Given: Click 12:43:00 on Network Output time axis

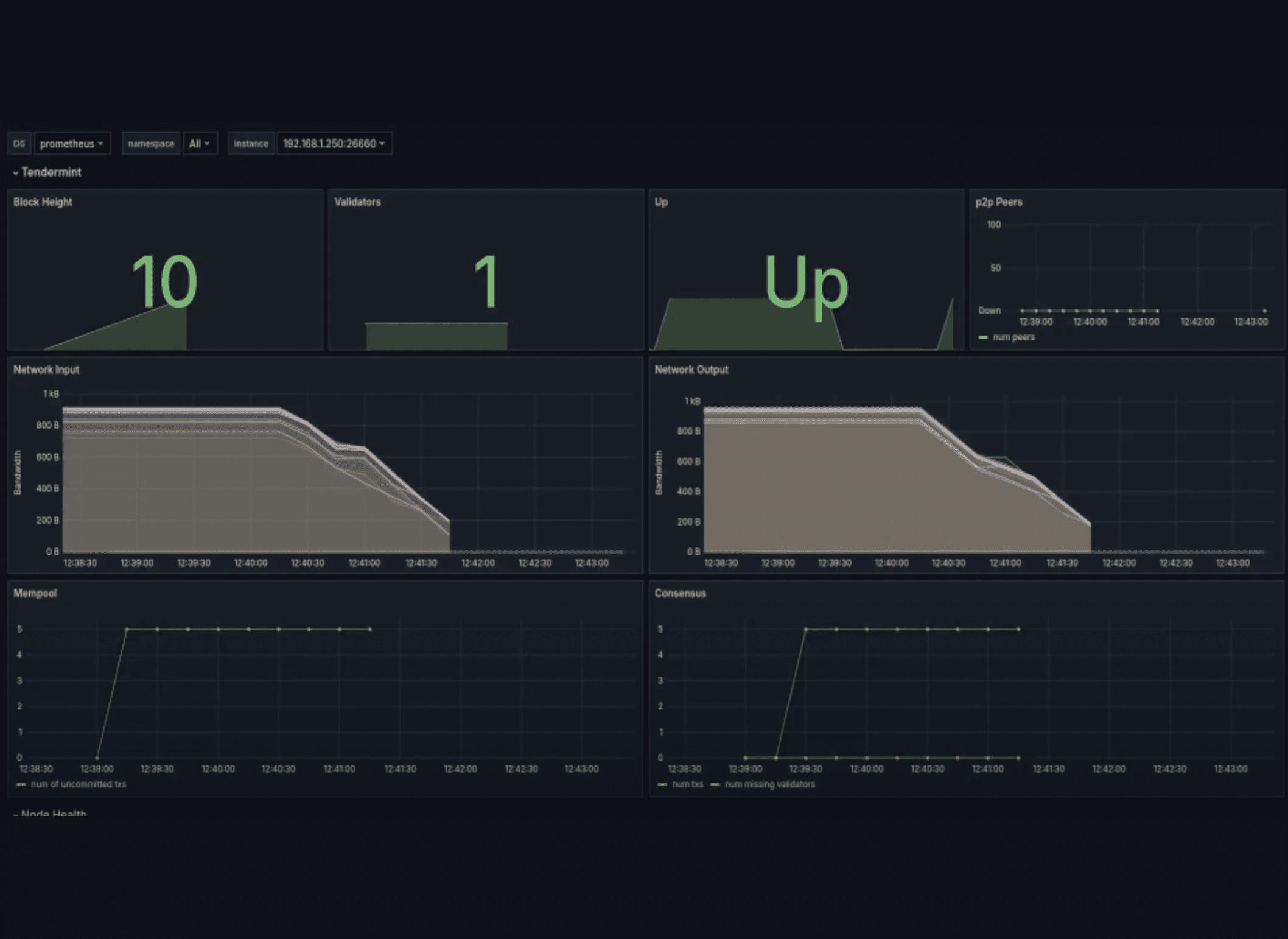Looking at the screenshot, I should pyautogui.click(x=1233, y=563).
